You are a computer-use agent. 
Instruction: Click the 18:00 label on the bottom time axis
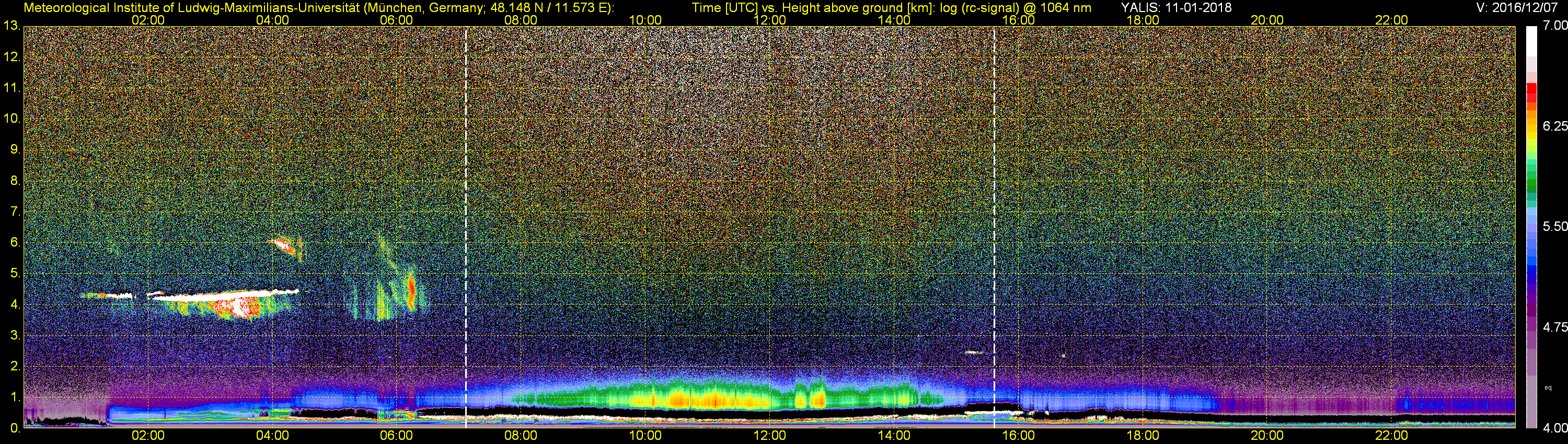pyautogui.click(x=1143, y=436)
